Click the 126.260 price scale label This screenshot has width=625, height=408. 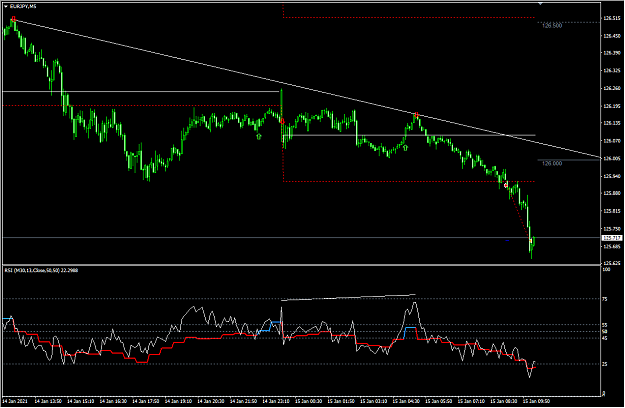coord(611,88)
